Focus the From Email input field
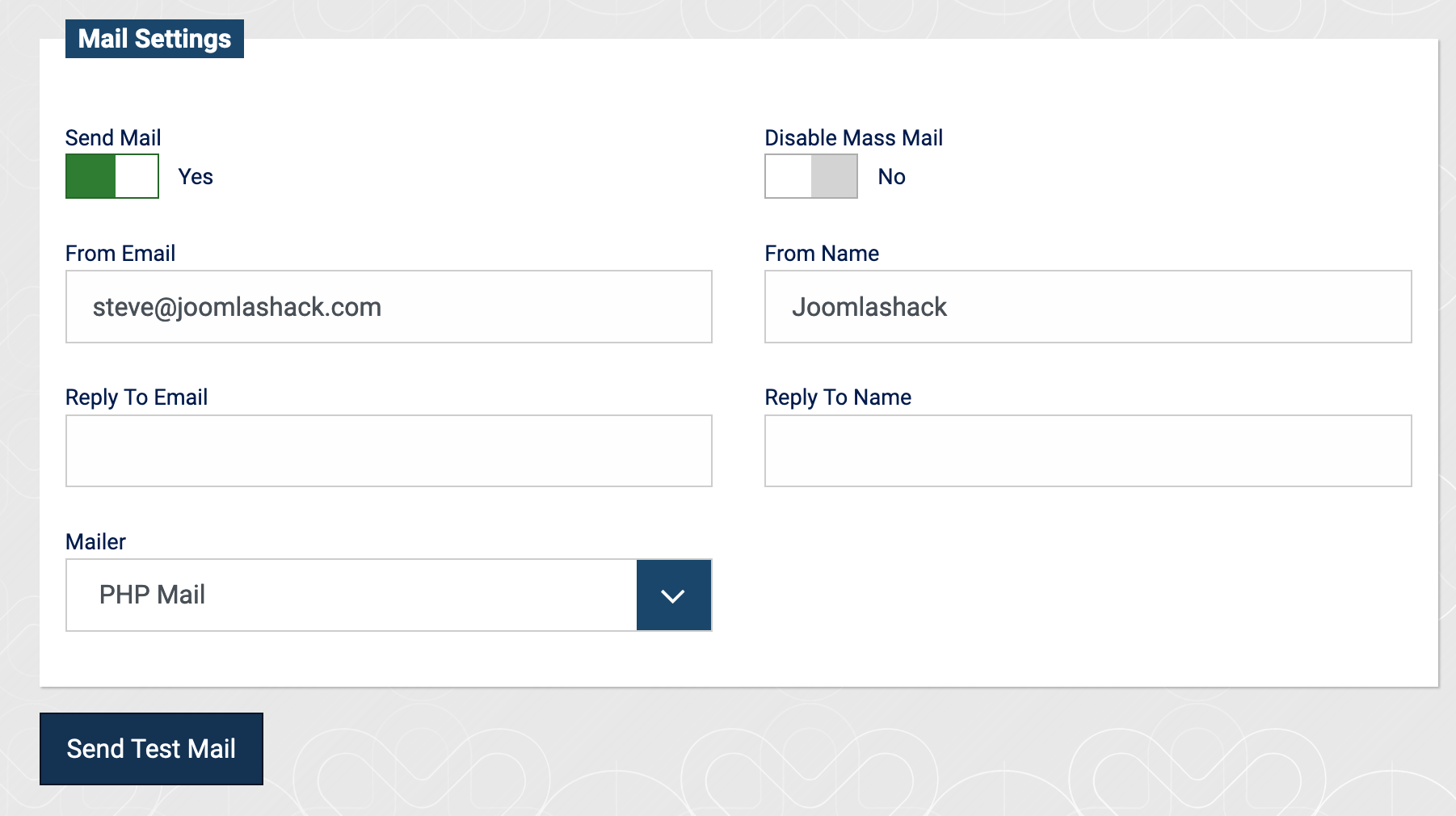The image size is (1456, 816). point(389,307)
